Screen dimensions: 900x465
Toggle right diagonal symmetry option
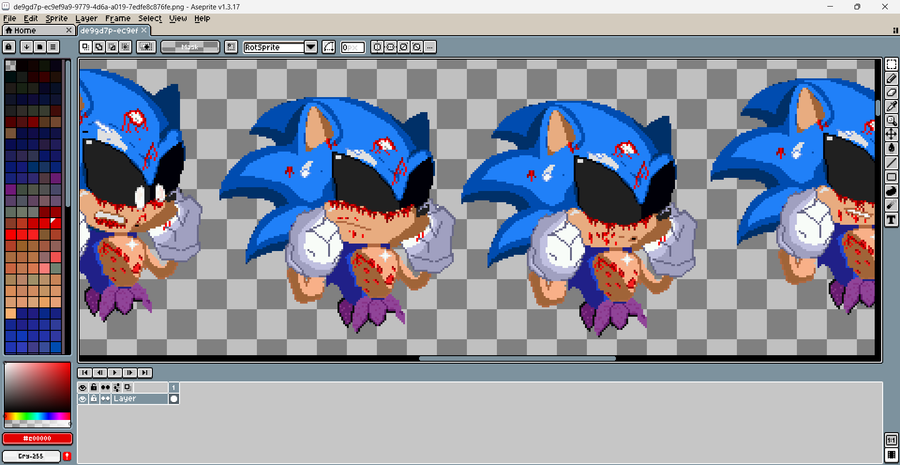click(x=404, y=47)
